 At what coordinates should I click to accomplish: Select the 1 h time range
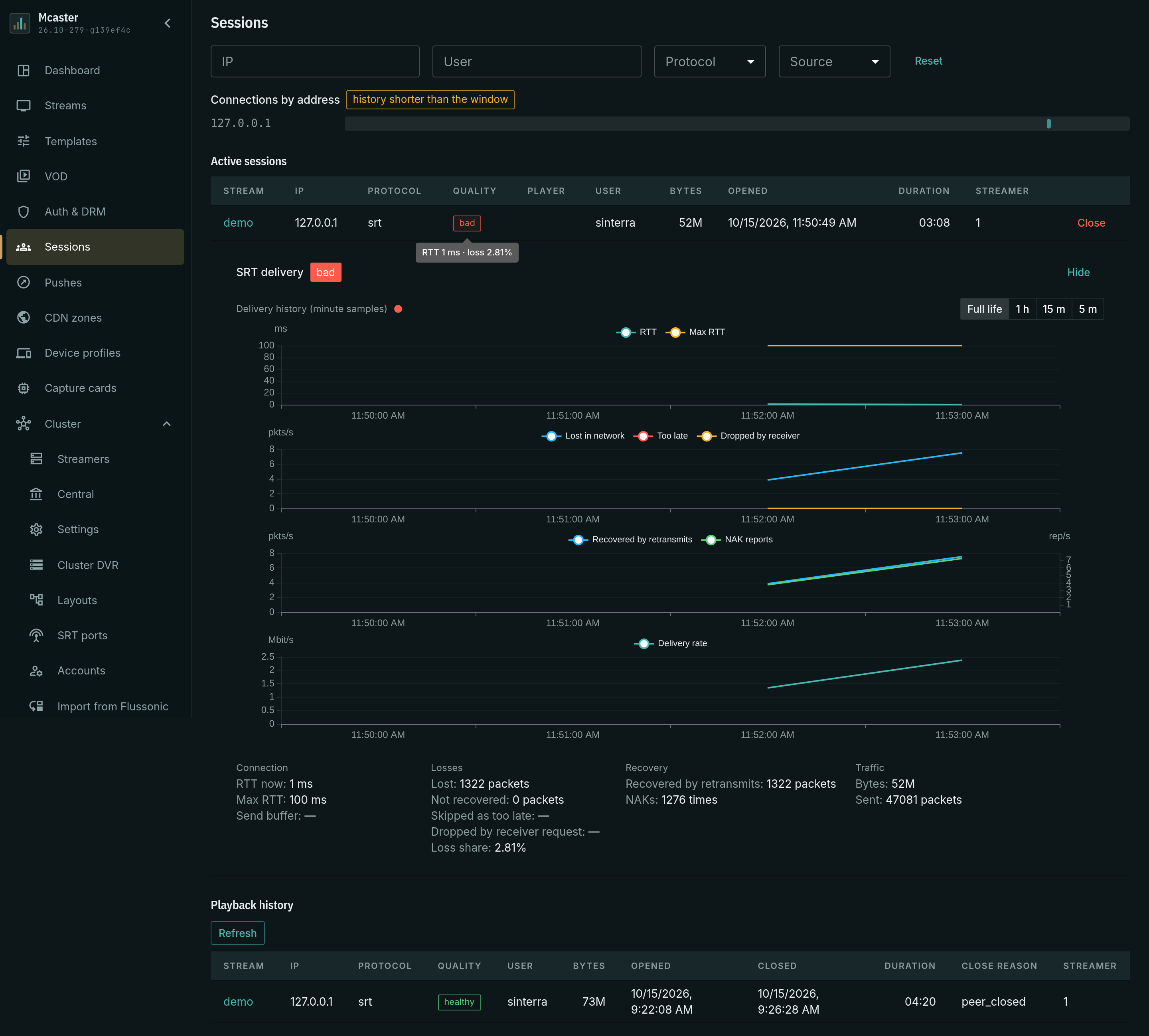(1022, 309)
